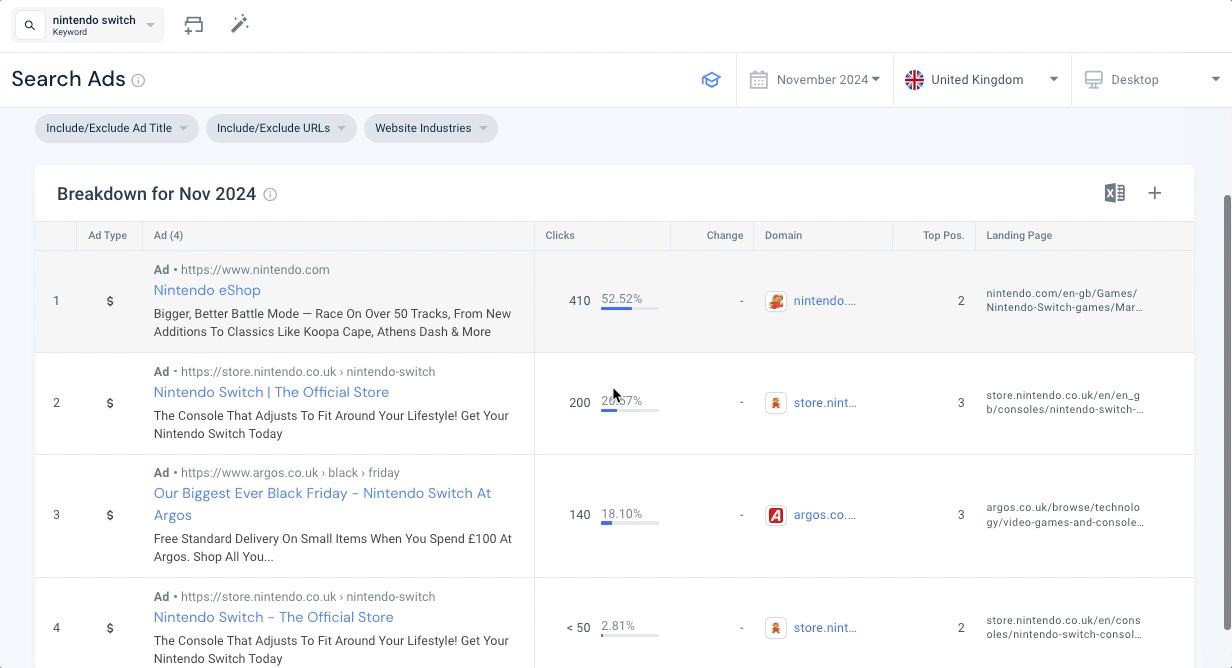Click the https://www.nintendo.com ad URL text
The height and width of the screenshot is (668, 1232).
pos(255,270)
